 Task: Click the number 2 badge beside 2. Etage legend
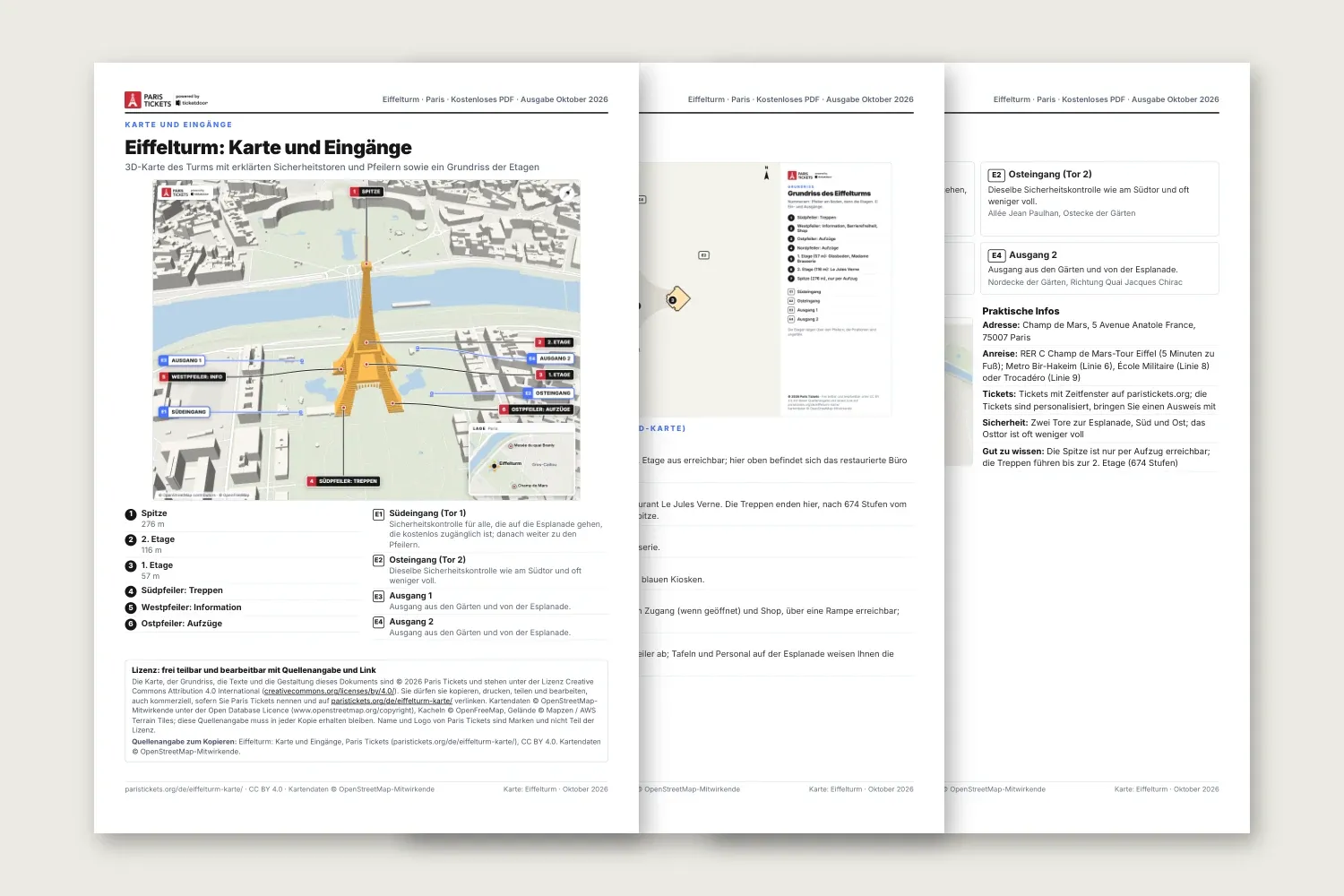[x=131, y=540]
